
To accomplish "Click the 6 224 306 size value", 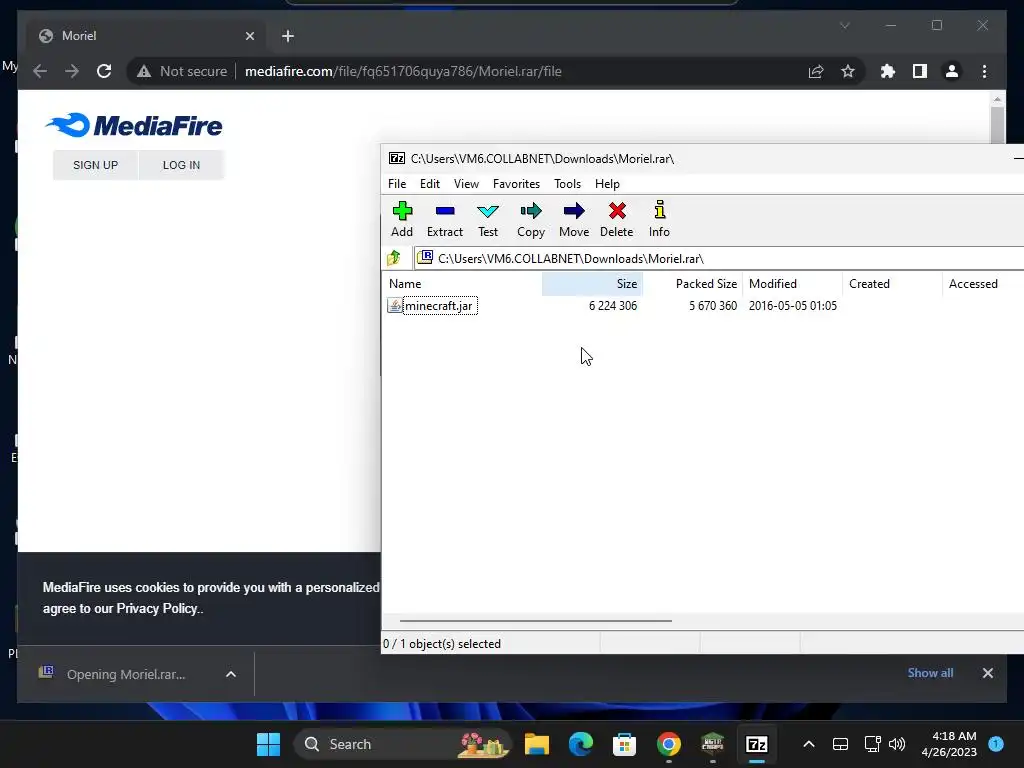I will tap(613, 306).
